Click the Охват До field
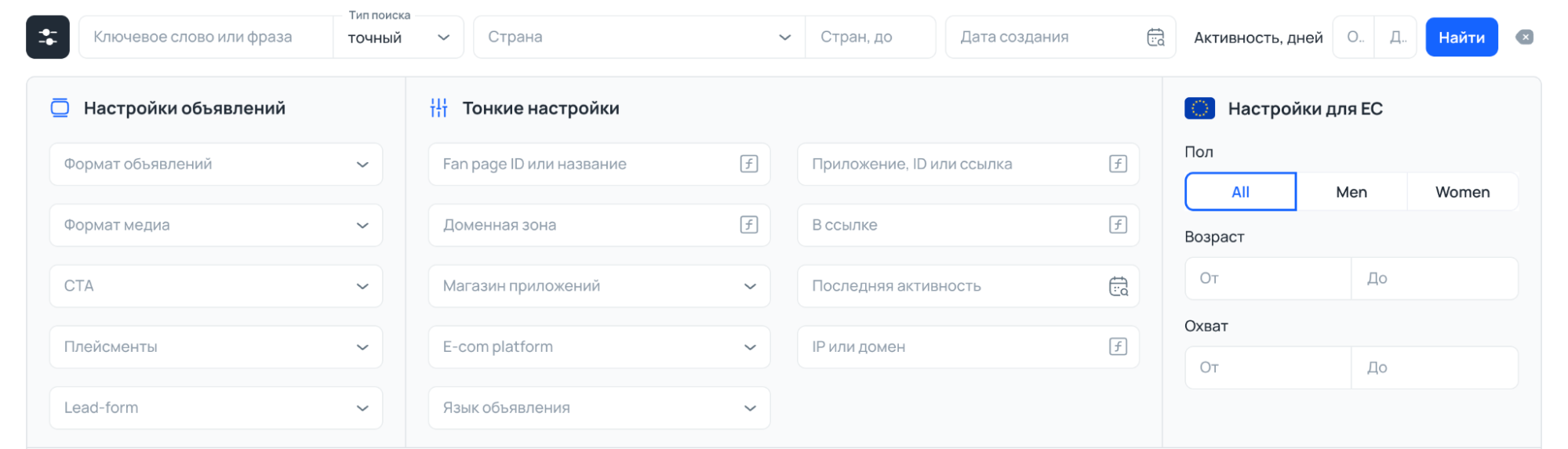1568x449 pixels. tap(1435, 368)
